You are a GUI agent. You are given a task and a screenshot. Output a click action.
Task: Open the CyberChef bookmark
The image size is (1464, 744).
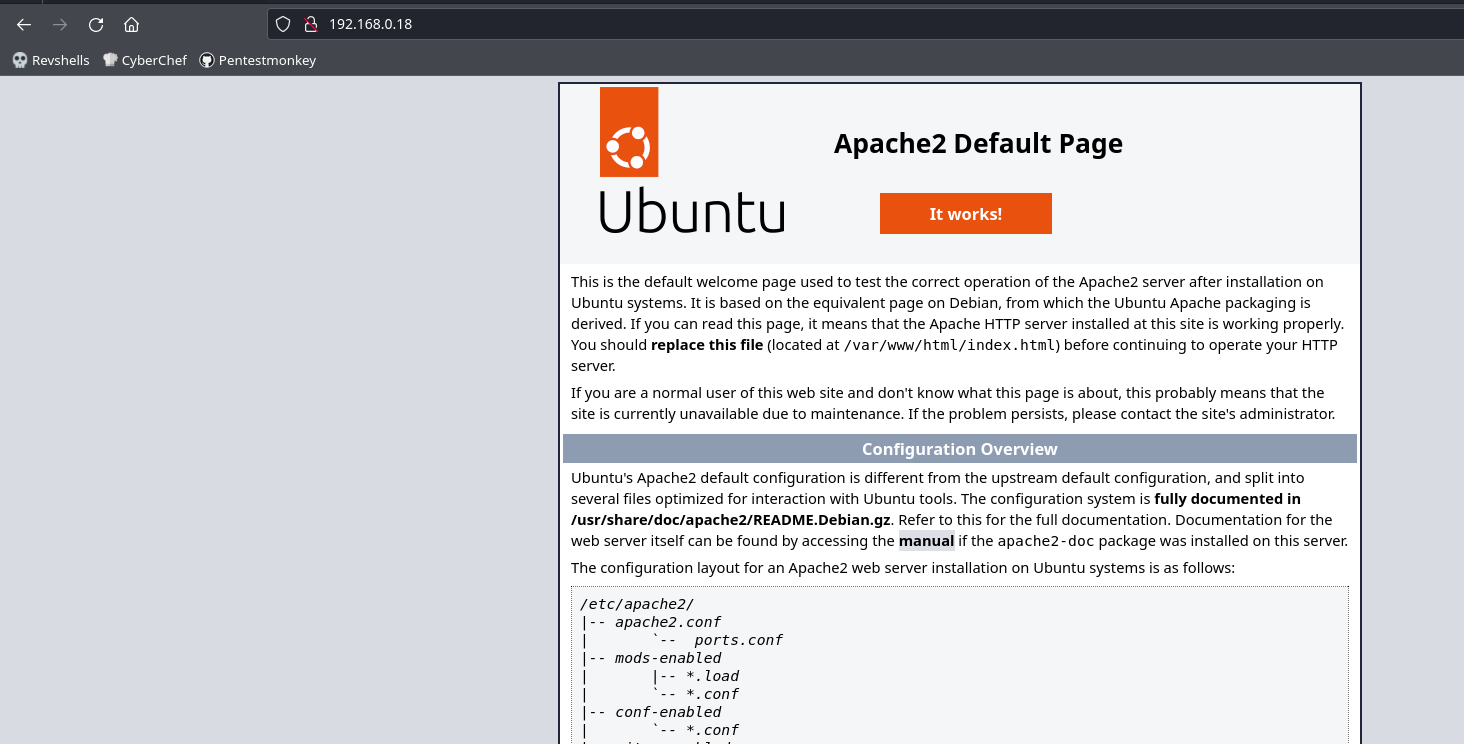point(145,60)
